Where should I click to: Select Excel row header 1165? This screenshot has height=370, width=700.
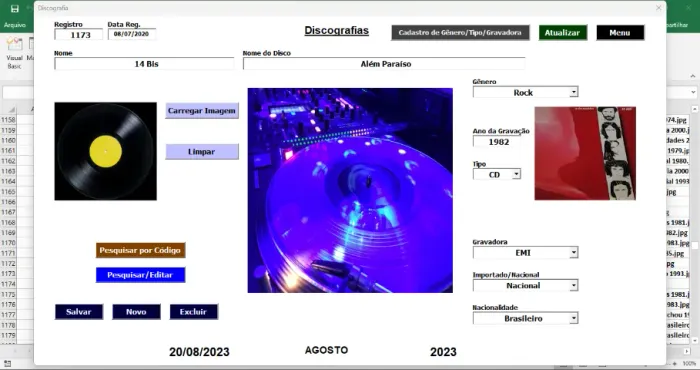[8, 192]
